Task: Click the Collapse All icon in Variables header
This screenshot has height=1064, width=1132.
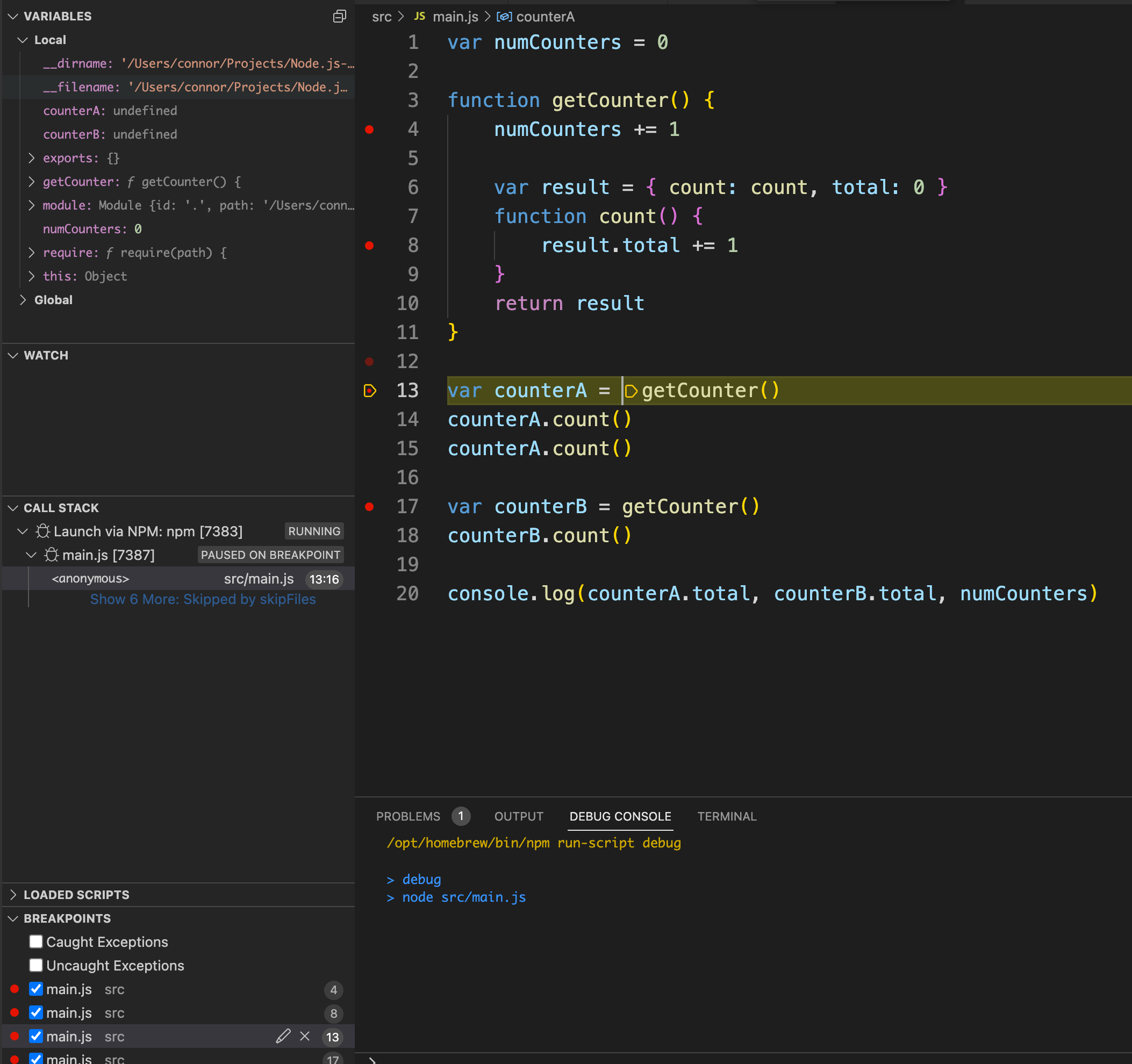Action: click(x=339, y=16)
